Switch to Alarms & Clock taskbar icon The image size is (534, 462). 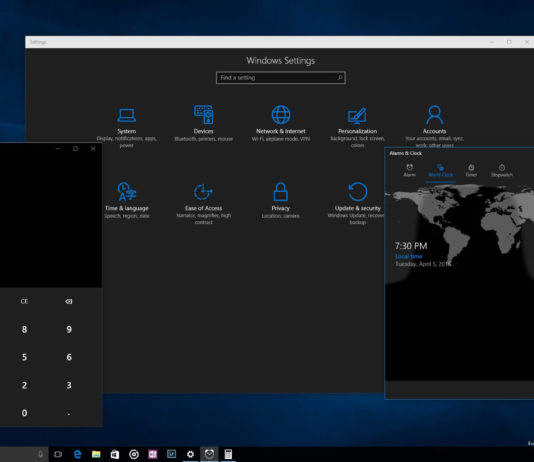pyautogui.click(x=209, y=454)
